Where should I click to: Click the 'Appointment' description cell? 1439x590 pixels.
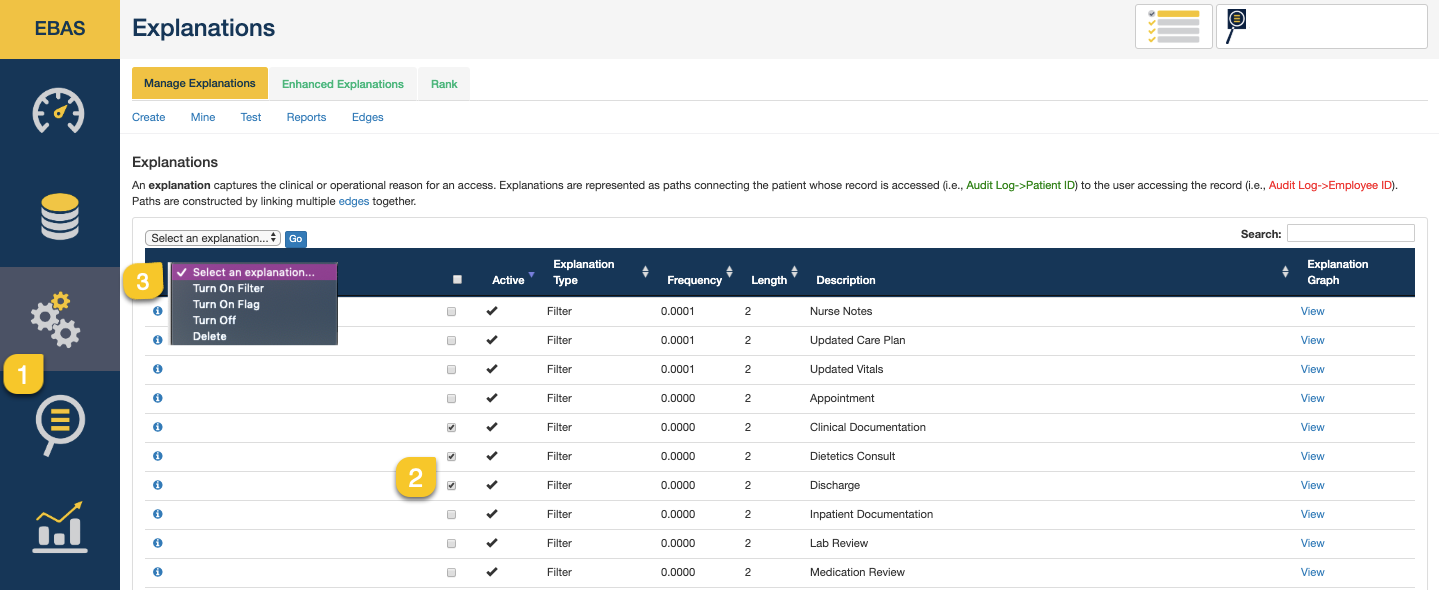(x=842, y=398)
